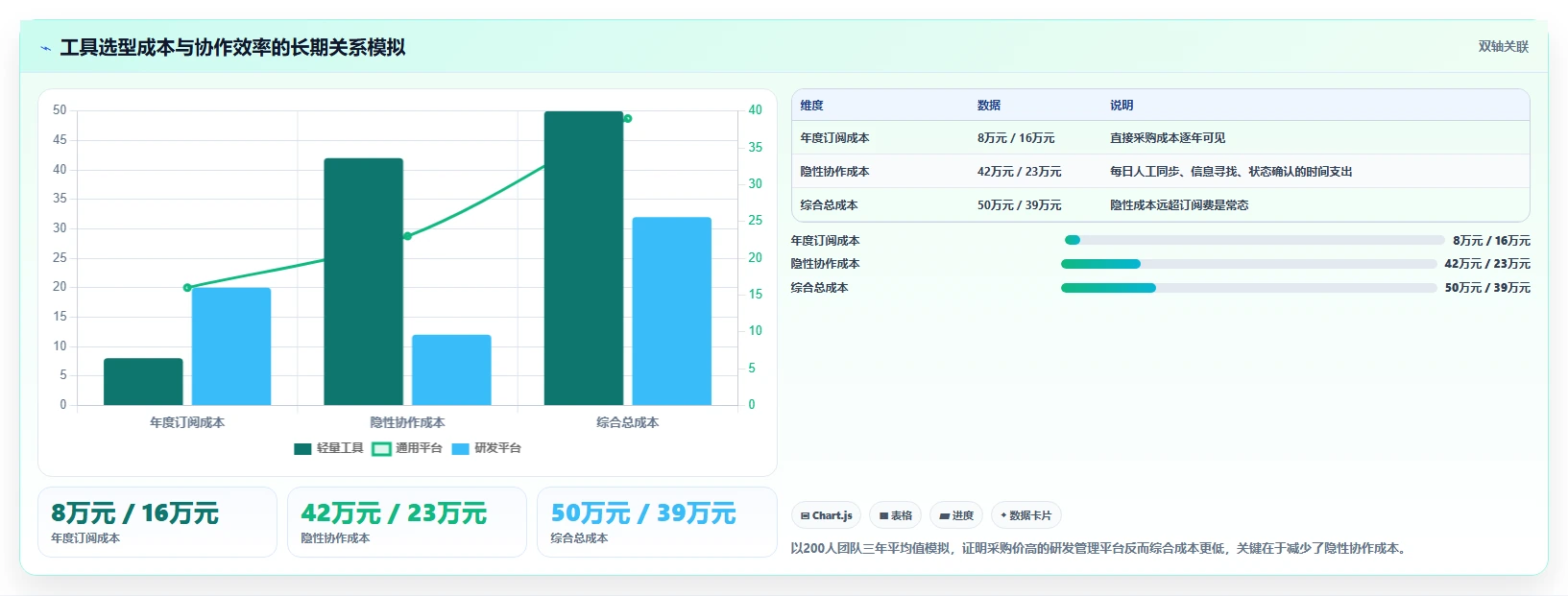Screen dimensions: 1568x596
Task: Click the 8万元 / 16万元 progress value label
Action: tap(1492, 241)
